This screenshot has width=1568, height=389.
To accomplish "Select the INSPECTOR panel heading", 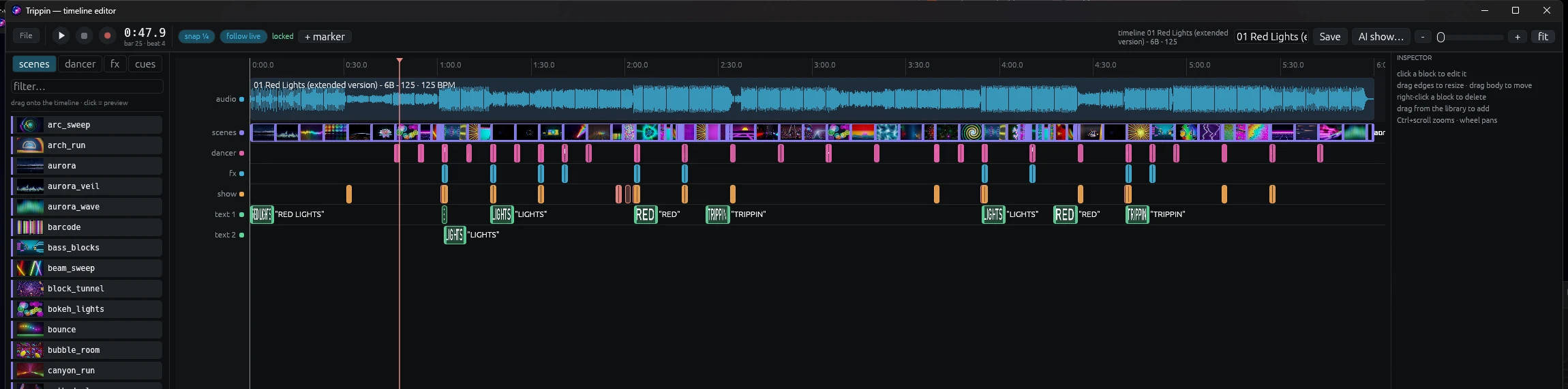I will [x=1414, y=58].
